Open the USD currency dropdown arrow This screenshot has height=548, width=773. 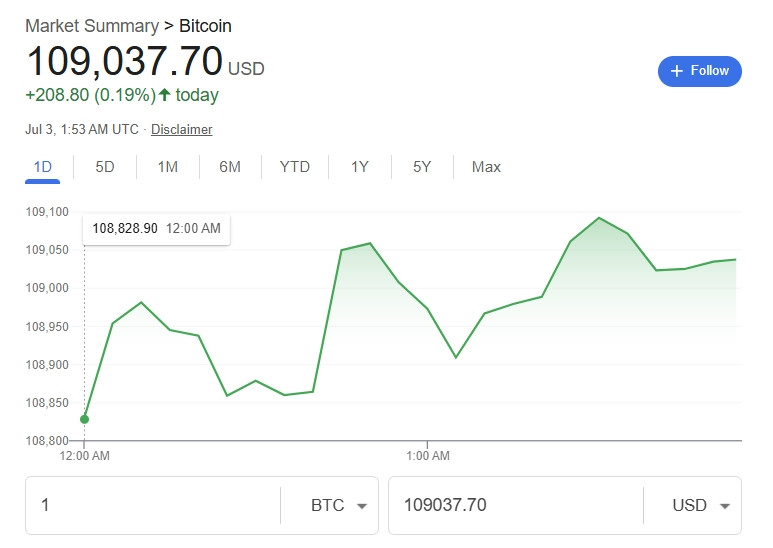(725, 506)
